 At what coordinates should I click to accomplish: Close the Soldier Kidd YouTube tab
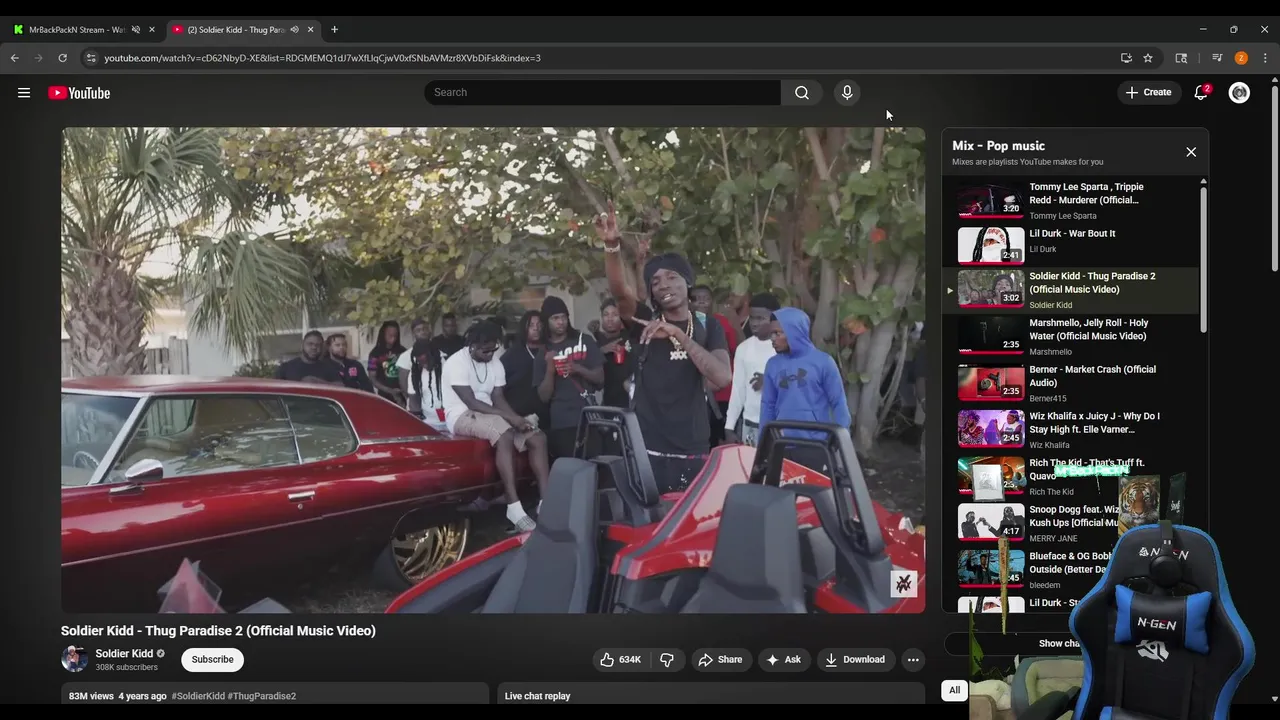311,30
